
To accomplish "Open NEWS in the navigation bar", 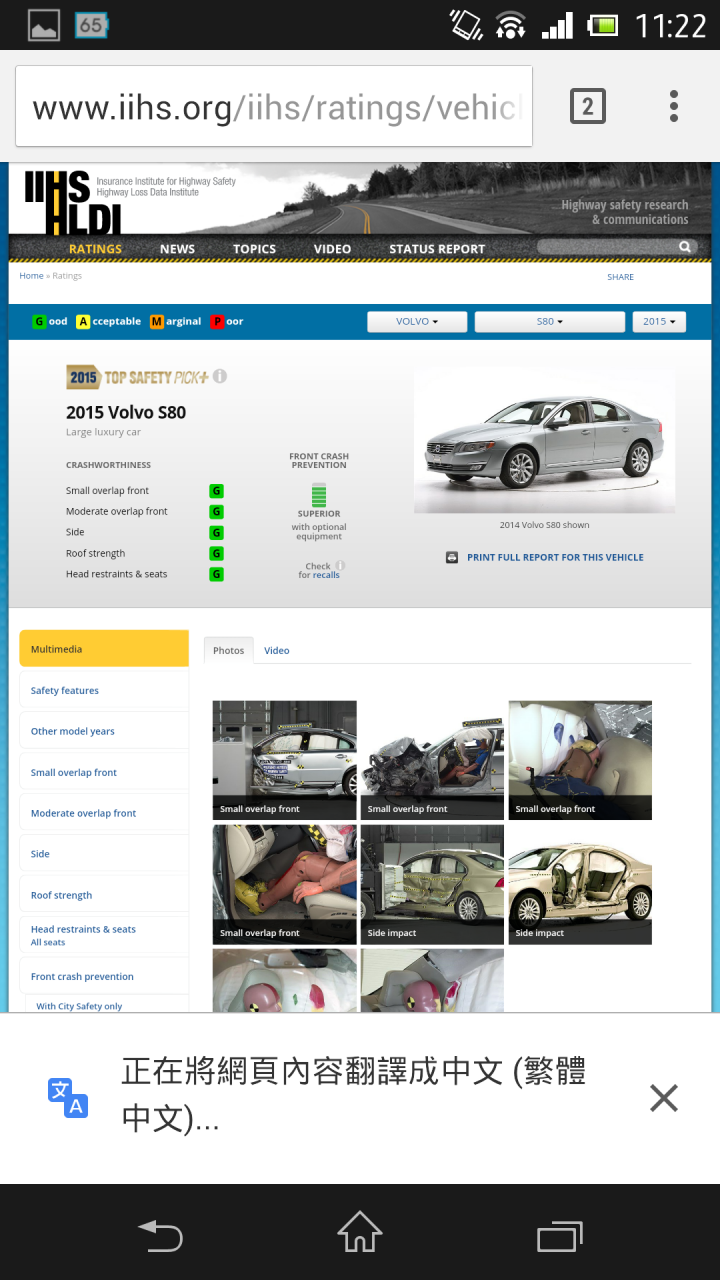I will coord(177,249).
